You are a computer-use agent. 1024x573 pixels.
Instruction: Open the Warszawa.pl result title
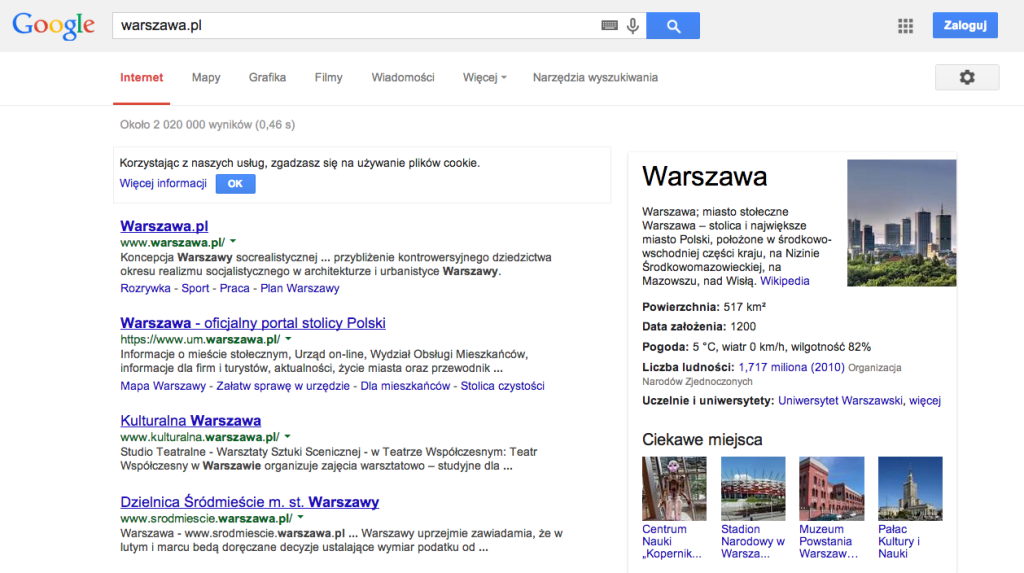164,226
